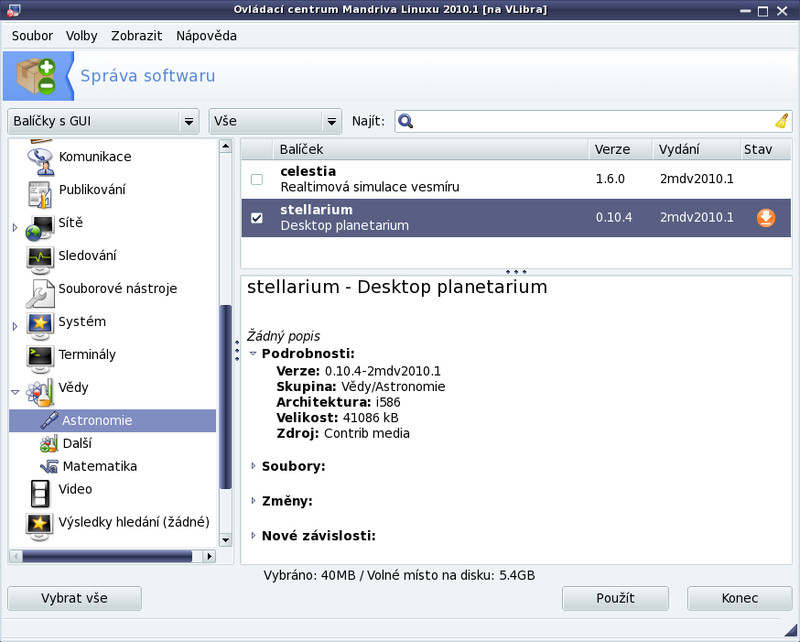Click the Systém star monitor icon

pos(40,326)
